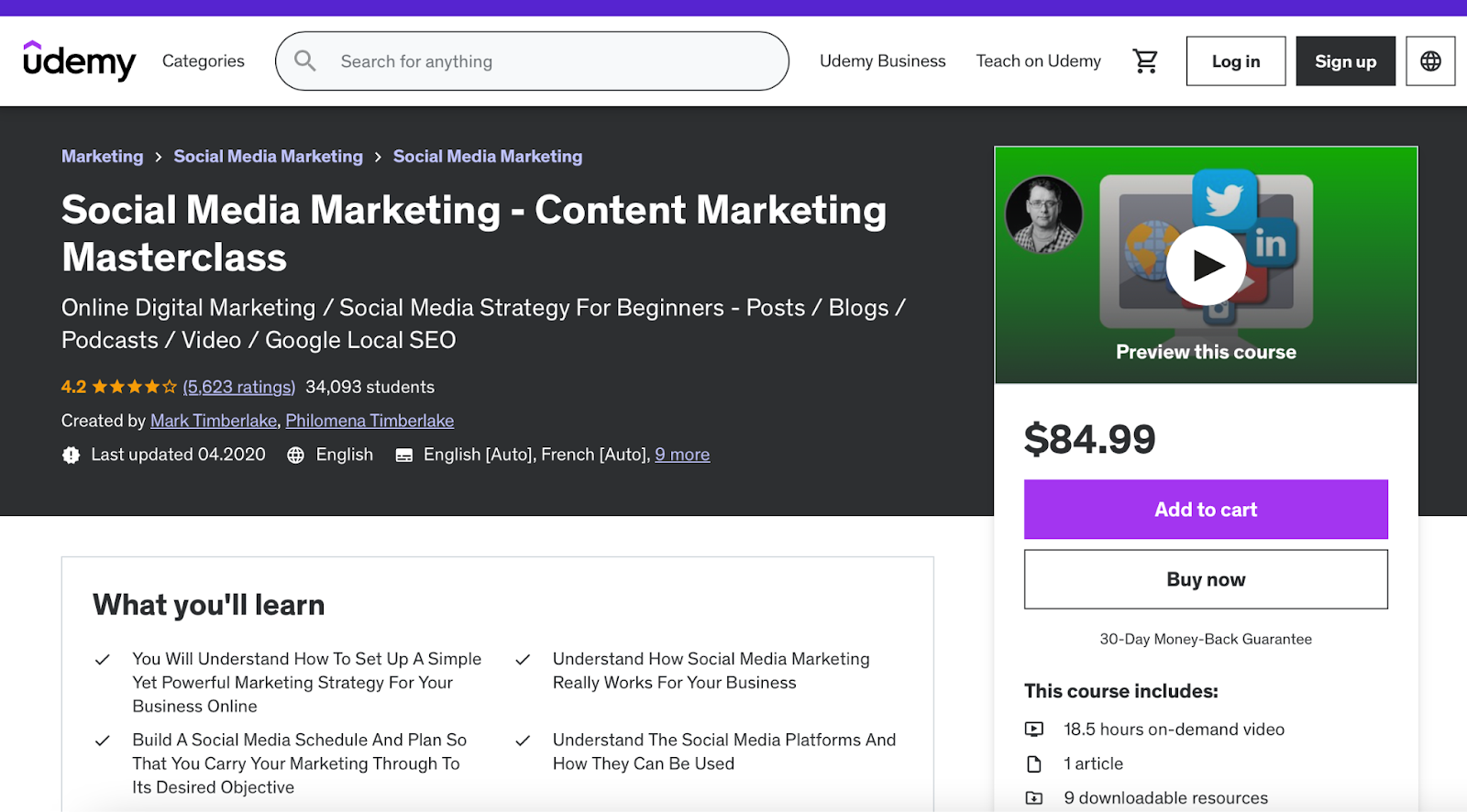Click the closed captions icon
Image resolution: width=1467 pixels, height=812 pixels.
[403, 455]
